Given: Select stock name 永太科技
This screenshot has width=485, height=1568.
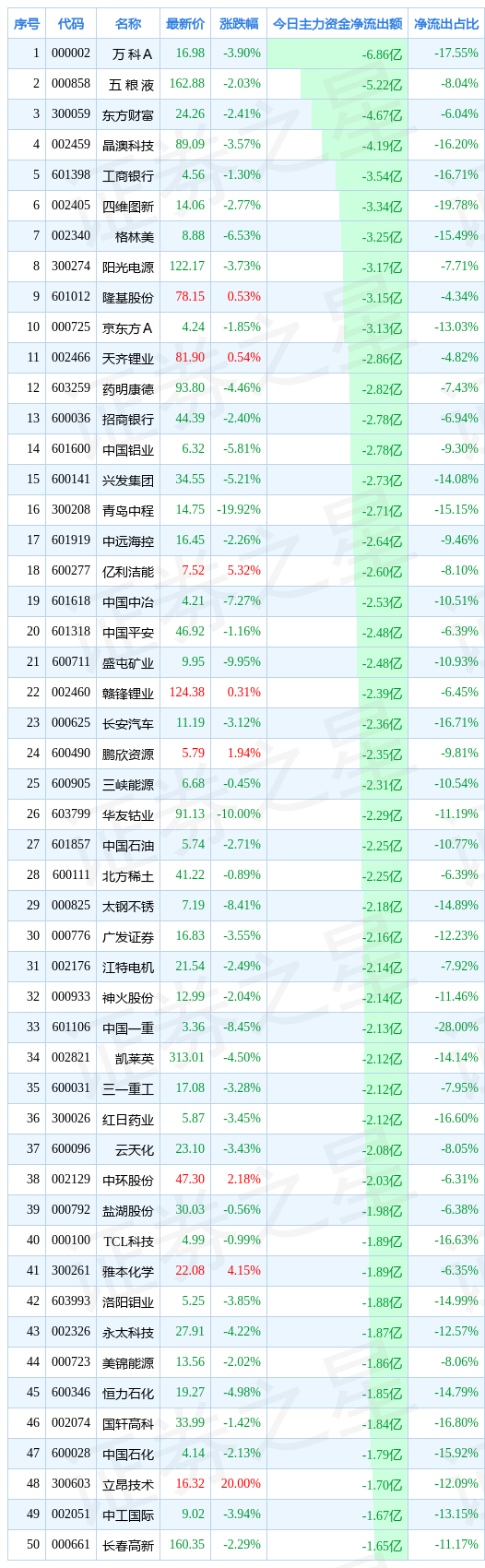Looking at the screenshot, I should (128, 1333).
